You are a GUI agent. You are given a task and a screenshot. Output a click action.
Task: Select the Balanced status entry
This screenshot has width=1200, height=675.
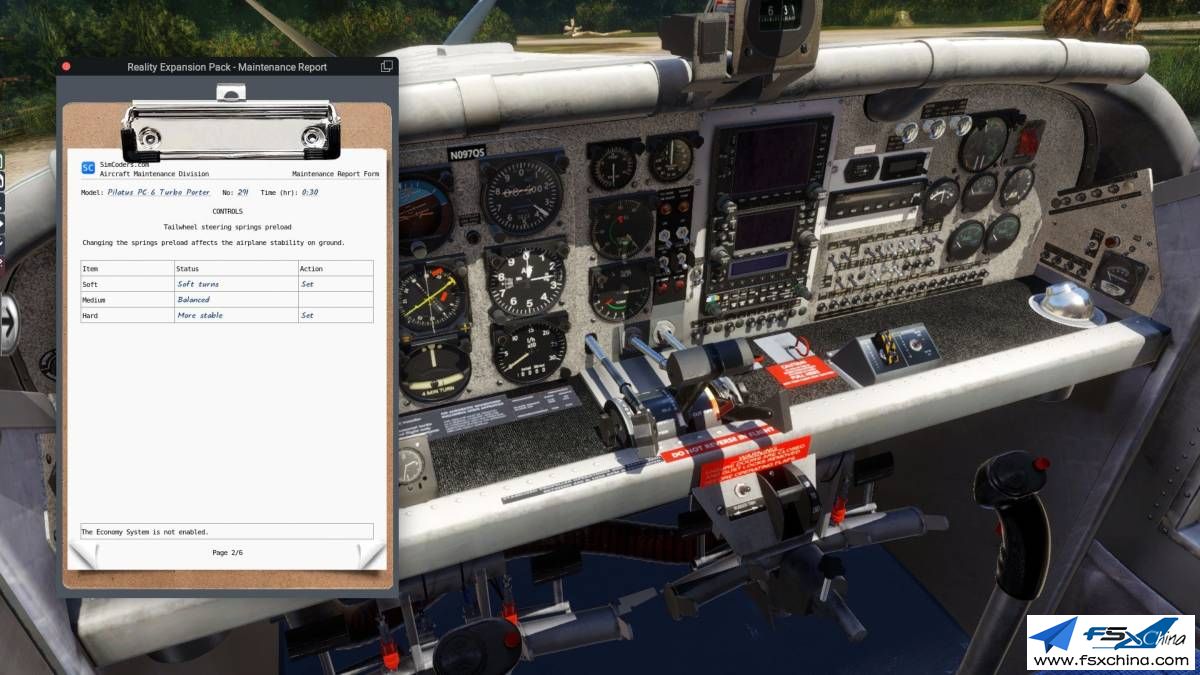(x=193, y=300)
